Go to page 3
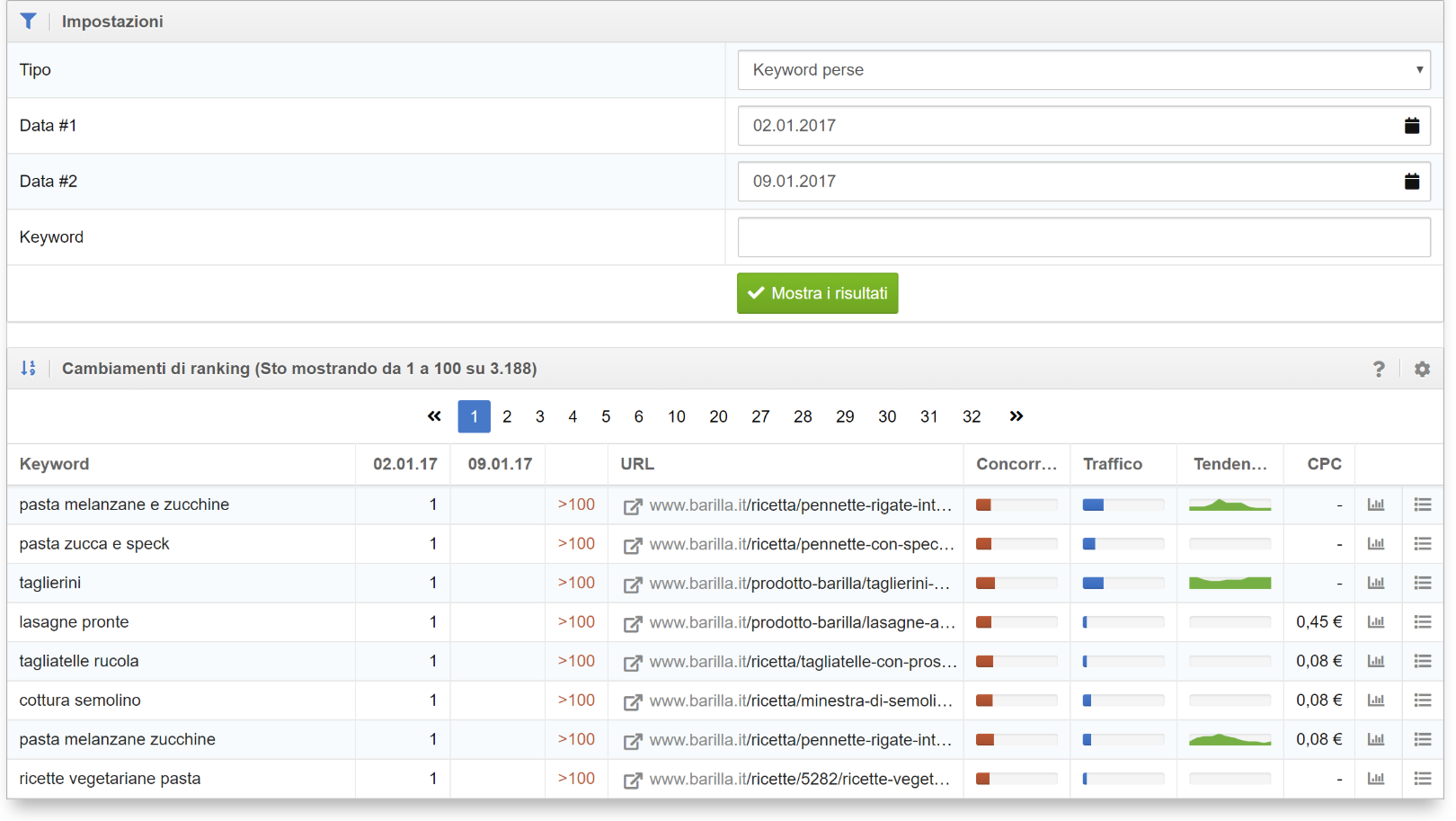This screenshot has width=1456, height=821. [x=539, y=416]
